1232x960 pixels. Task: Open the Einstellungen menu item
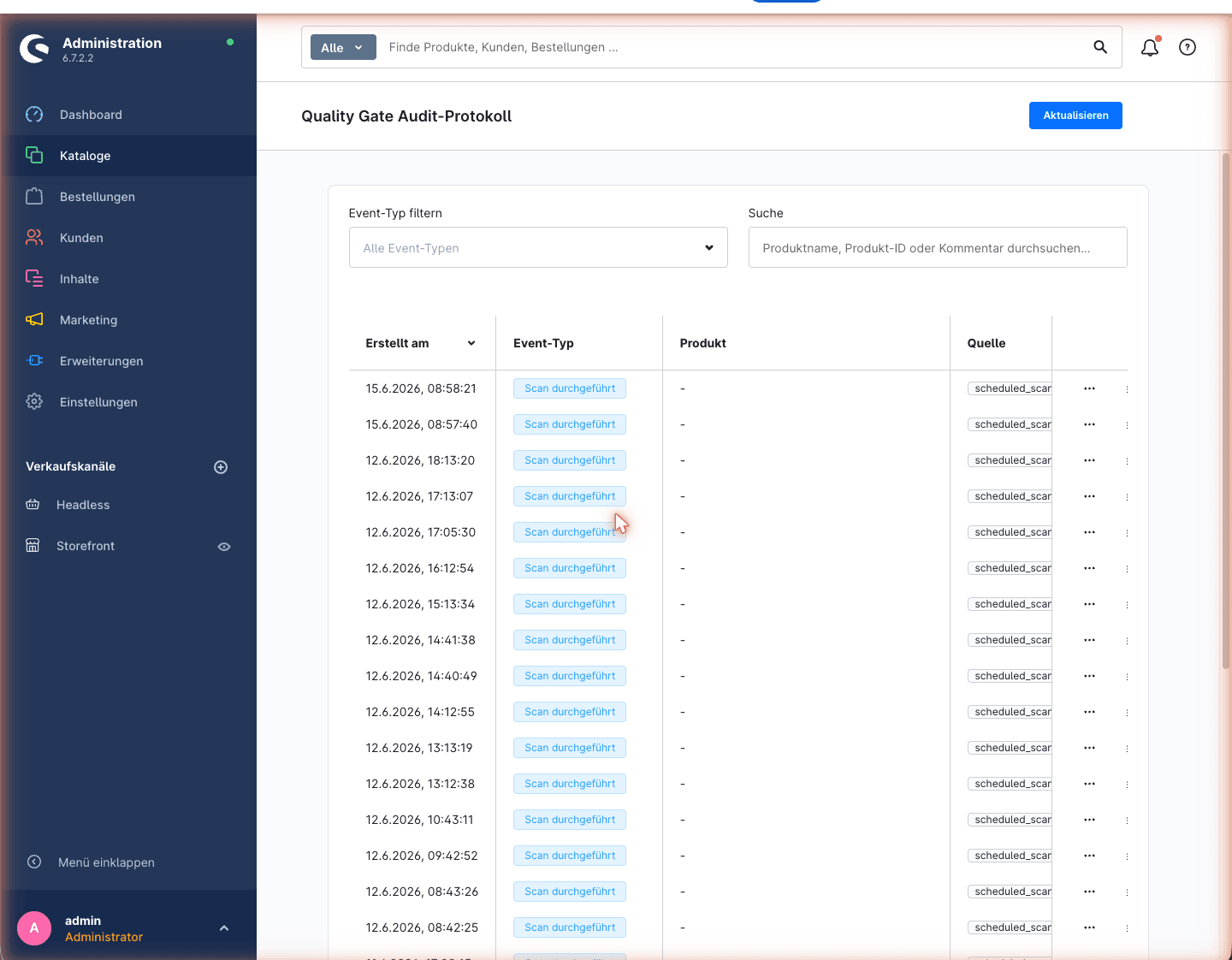coord(128,402)
